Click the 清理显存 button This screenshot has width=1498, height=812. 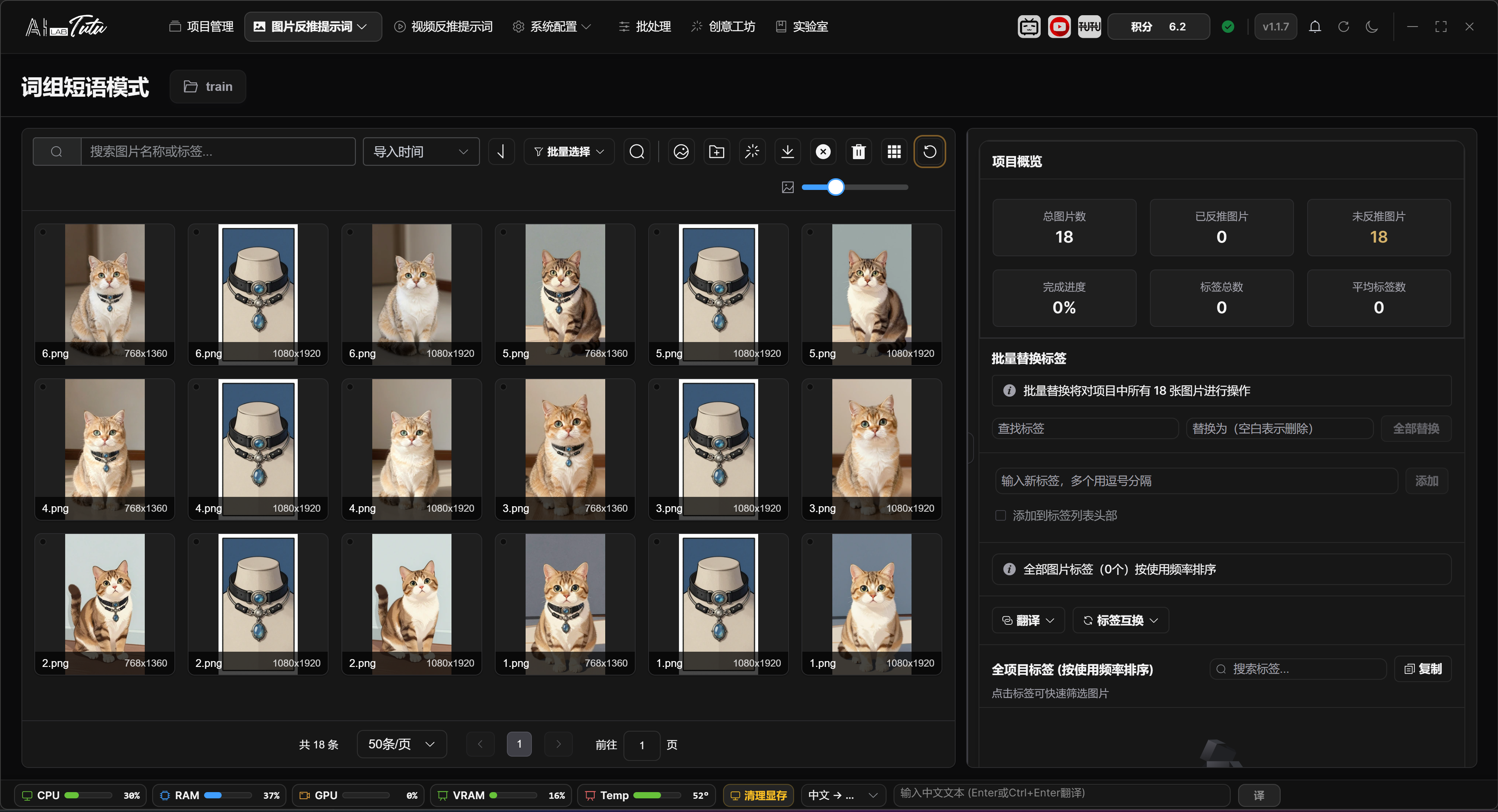(x=758, y=795)
